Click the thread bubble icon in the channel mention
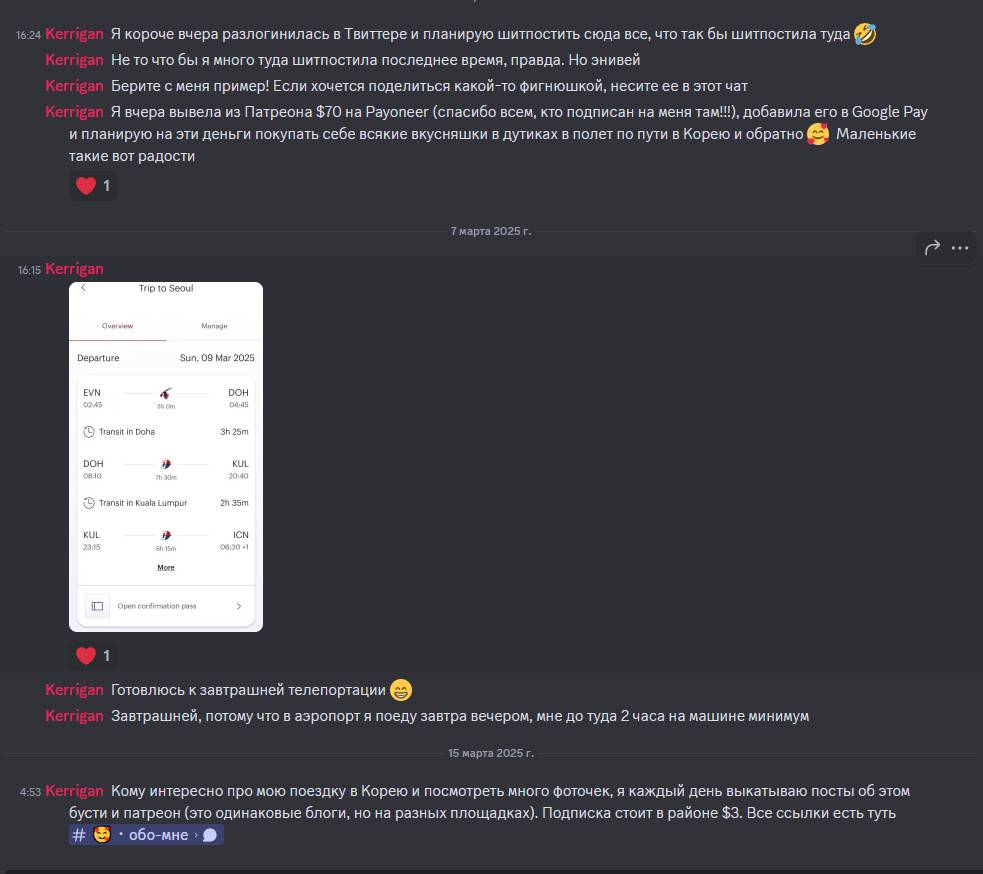 tap(210, 835)
